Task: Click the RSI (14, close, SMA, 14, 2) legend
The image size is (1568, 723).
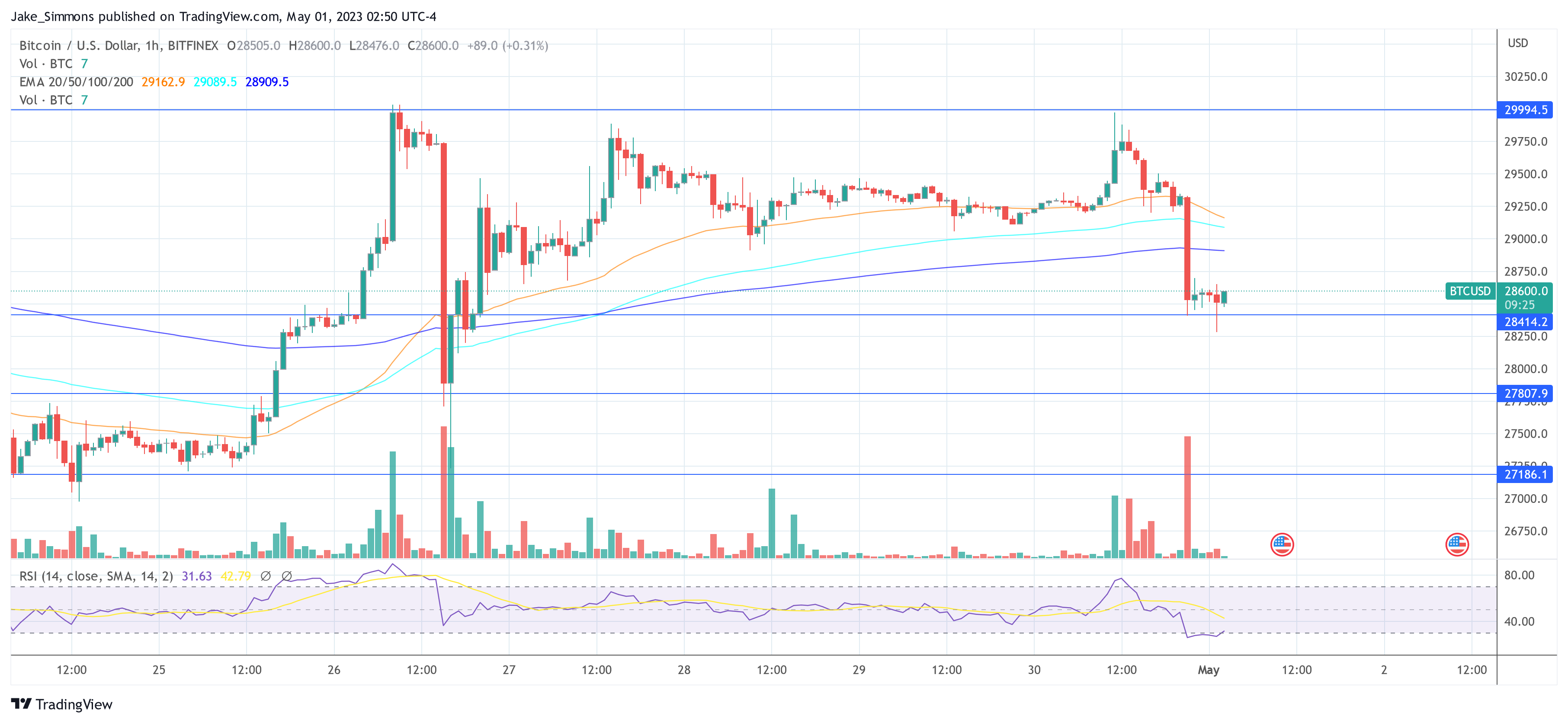Action: tap(96, 576)
